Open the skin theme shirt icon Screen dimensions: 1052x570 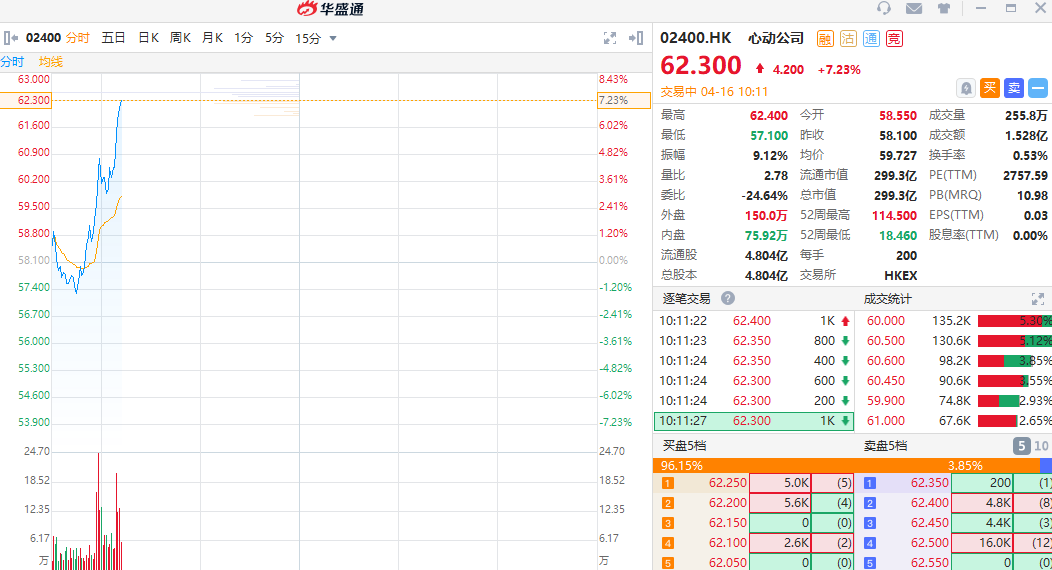tap(943, 8)
